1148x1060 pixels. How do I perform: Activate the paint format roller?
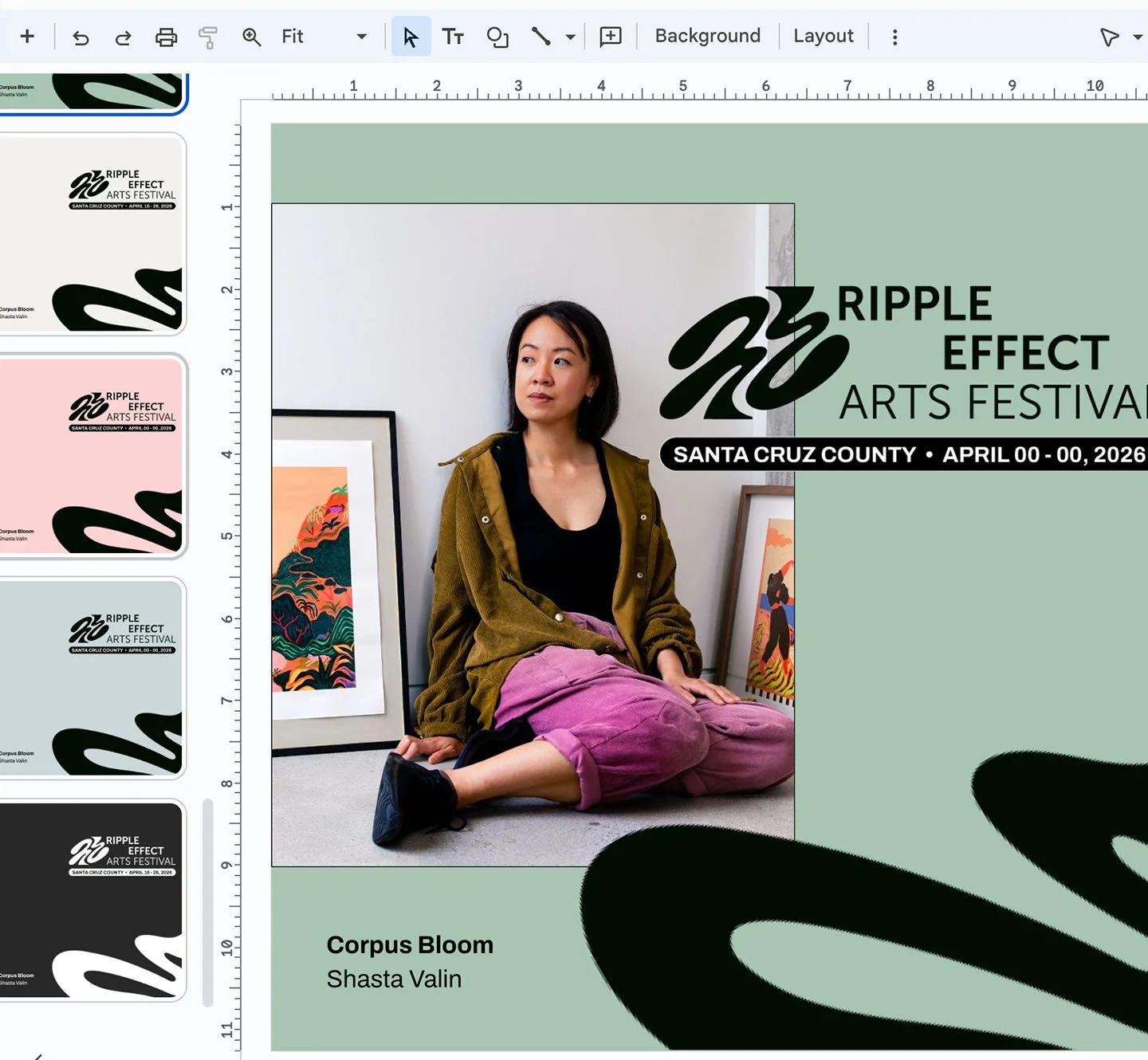(207, 37)
